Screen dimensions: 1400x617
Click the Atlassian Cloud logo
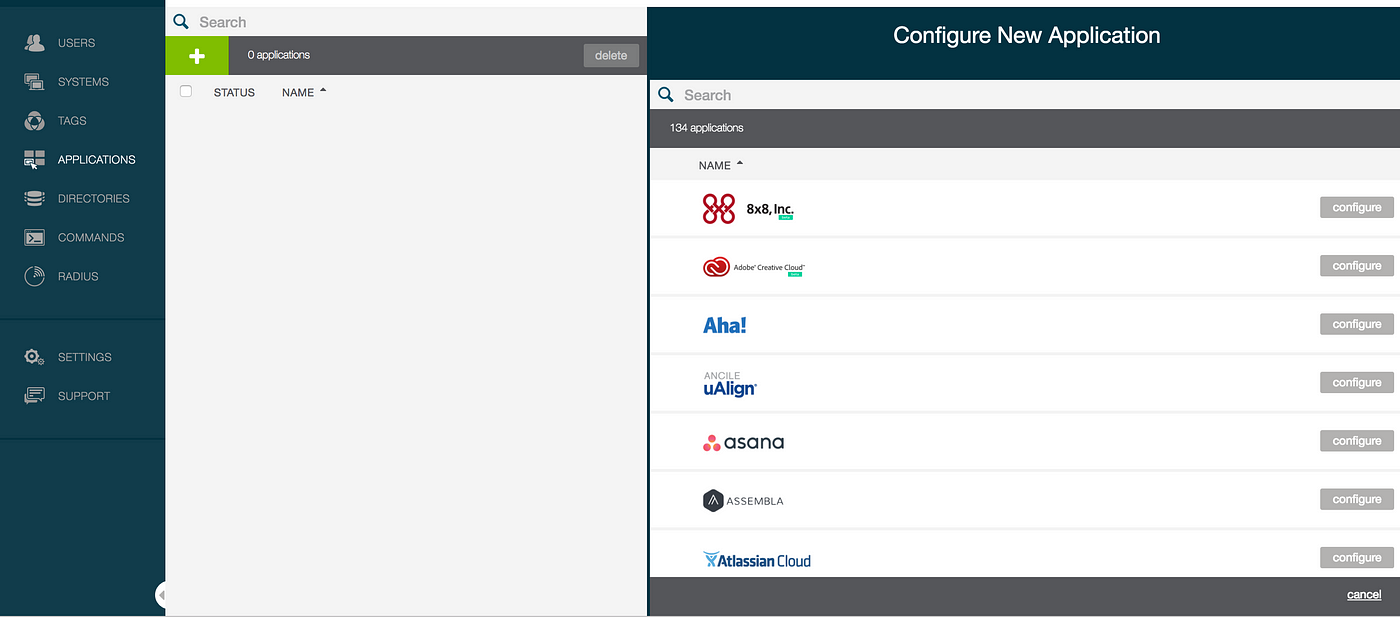coord(757,560)
